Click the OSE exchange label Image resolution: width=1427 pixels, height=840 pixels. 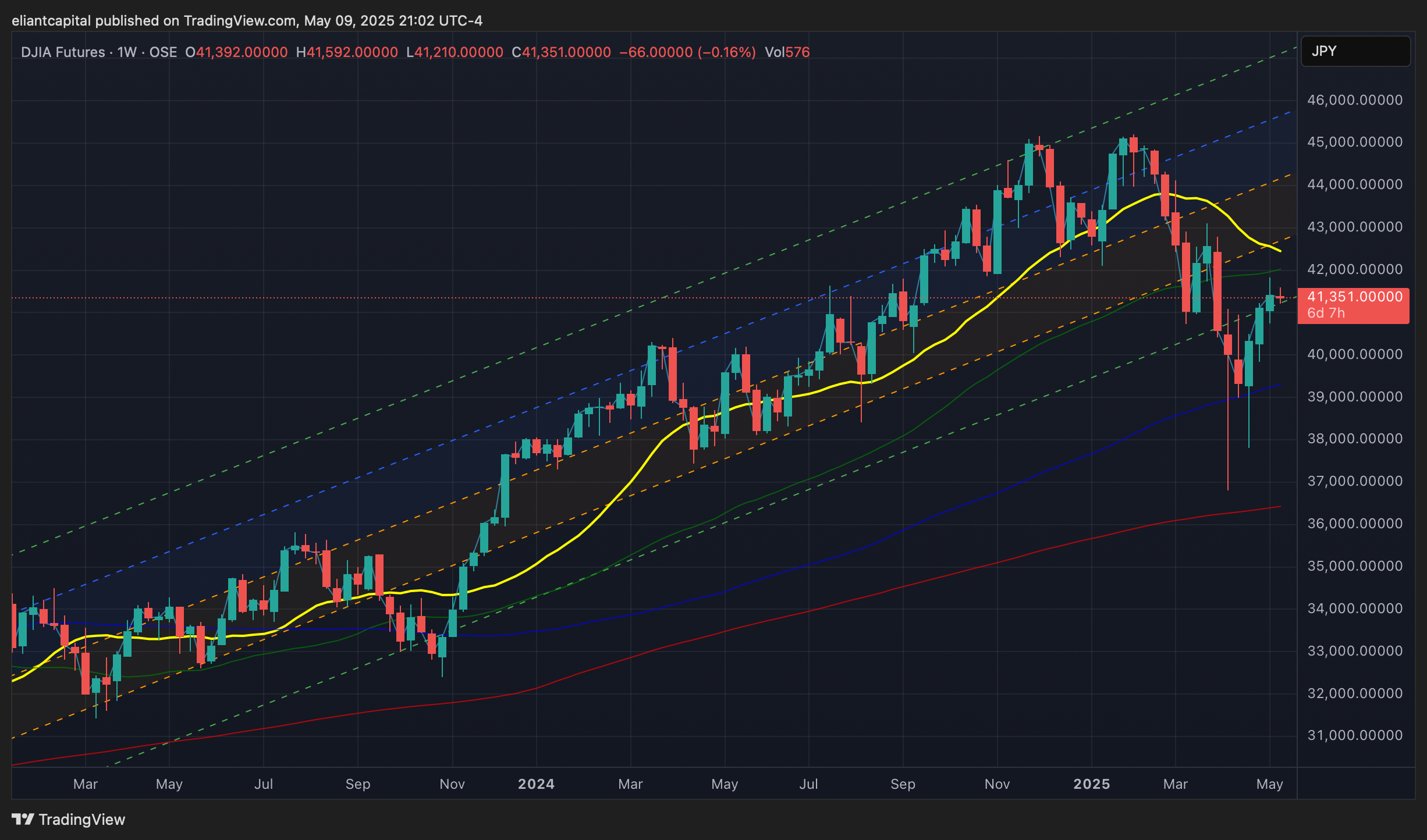163,52
